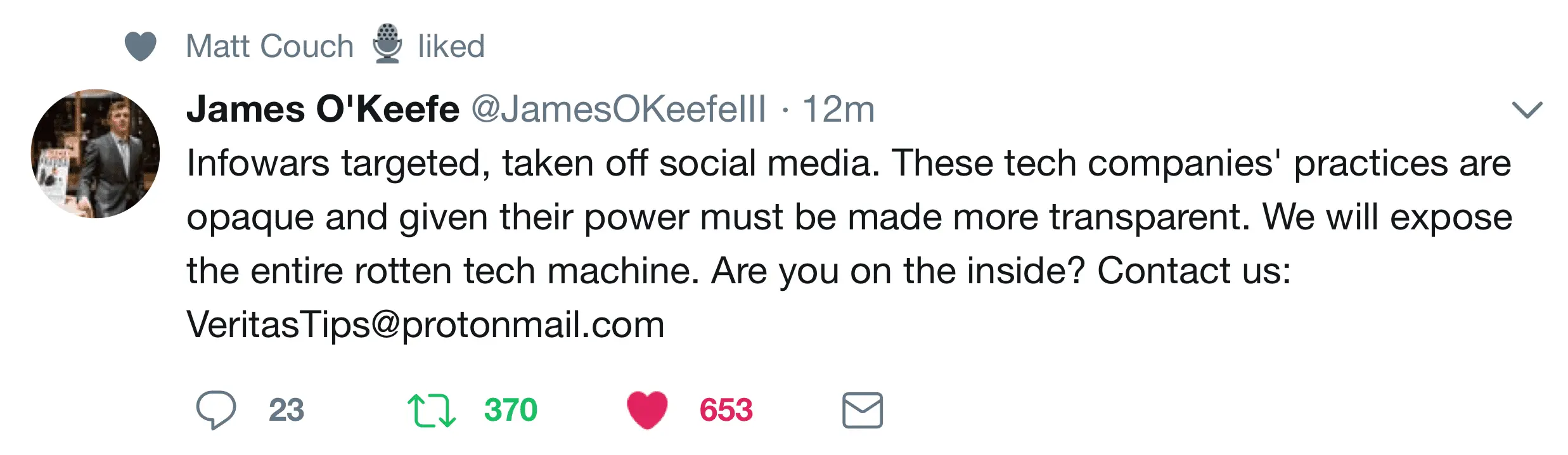Click the gray heart liked indicator
This screenshot has height=455, width=1568.
point(140,46)
